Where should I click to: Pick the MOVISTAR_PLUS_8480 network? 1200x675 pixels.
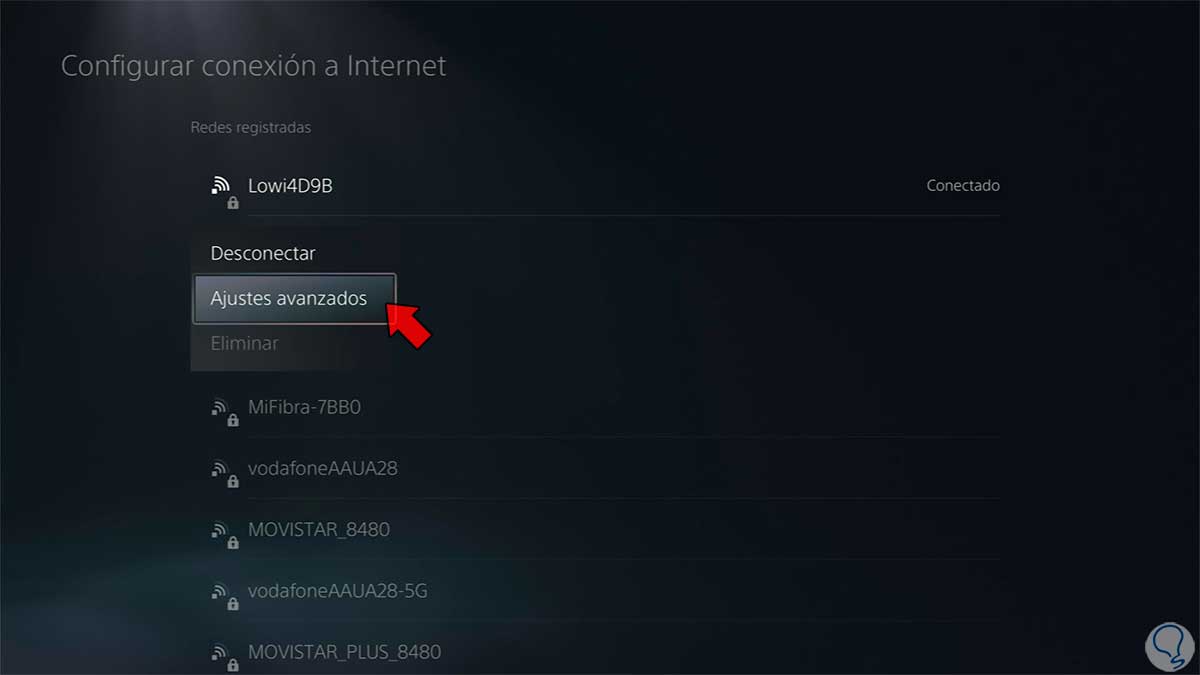click(x=344, y=652)
